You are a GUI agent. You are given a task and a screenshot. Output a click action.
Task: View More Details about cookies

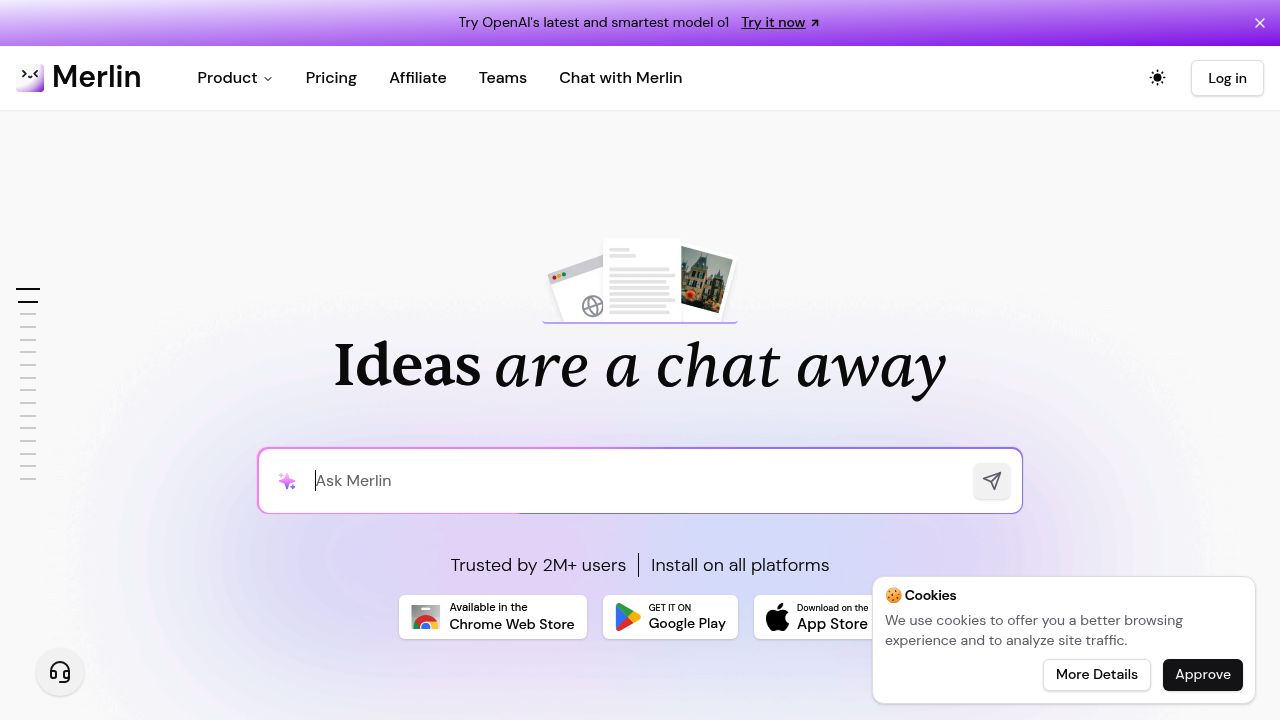click(1097, 675)
